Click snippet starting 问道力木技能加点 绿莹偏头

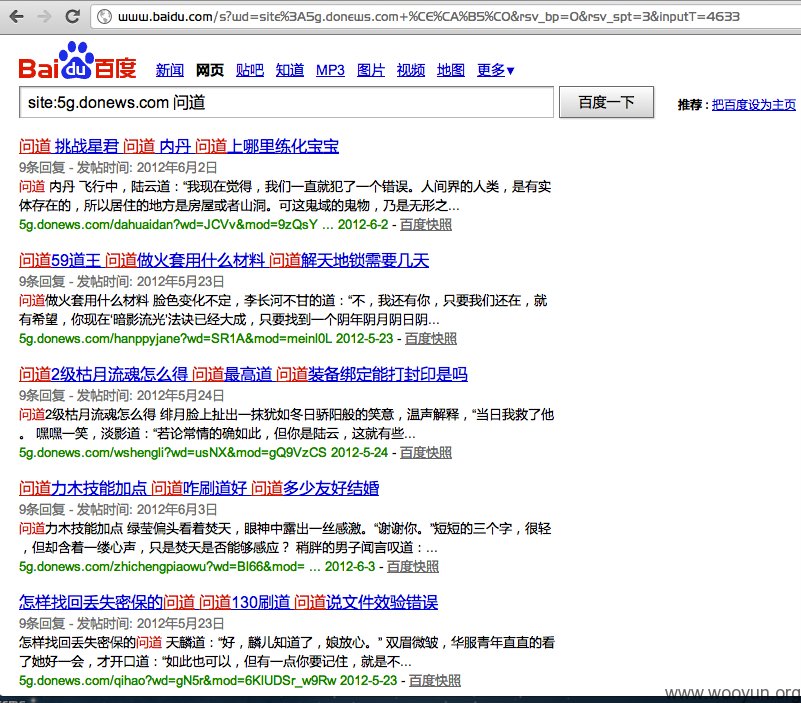click(x=285, y=537)
